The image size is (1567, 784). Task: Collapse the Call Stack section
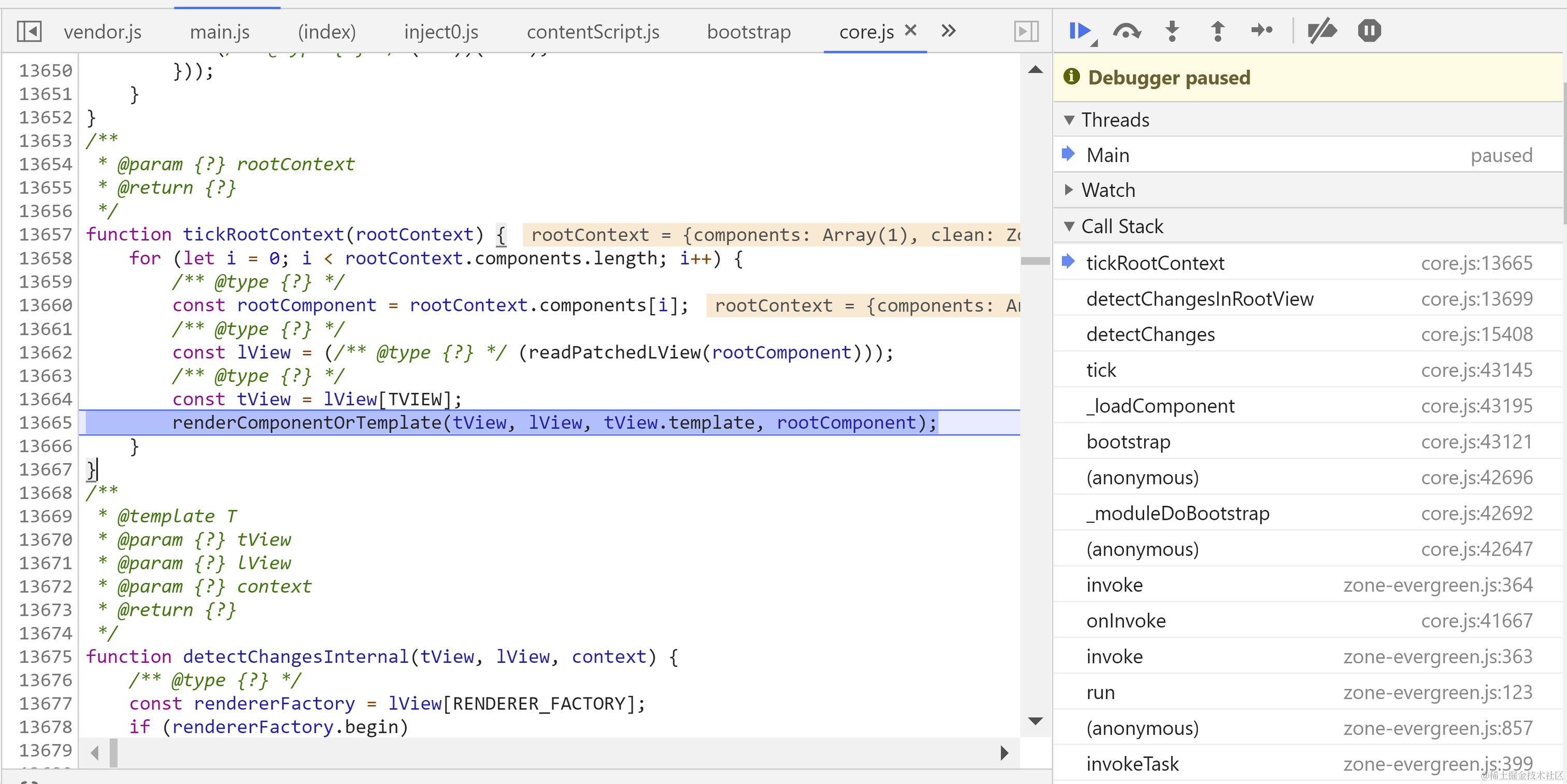(1069, 226)
